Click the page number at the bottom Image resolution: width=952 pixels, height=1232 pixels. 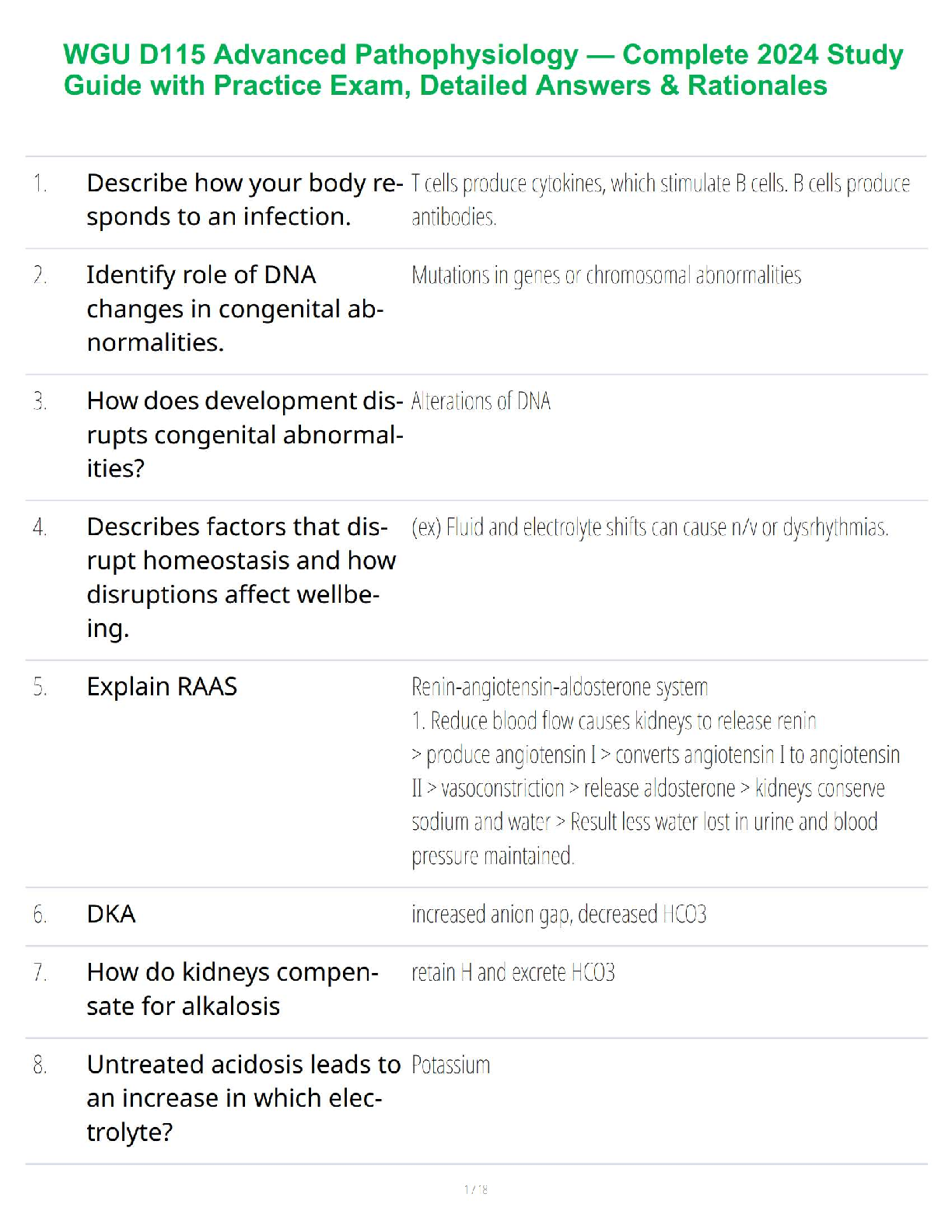[476, 1189]
